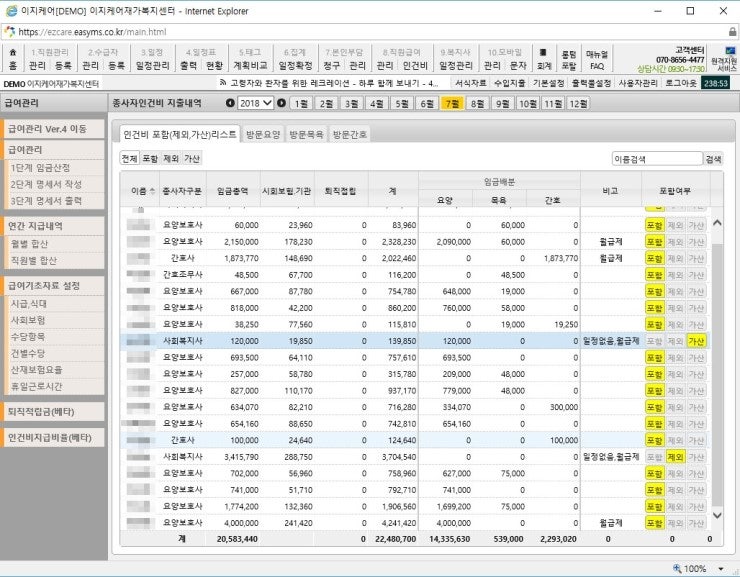740x577 pixels.
Task: Switch to 방문목욕 tab
Action: point(306,134)
